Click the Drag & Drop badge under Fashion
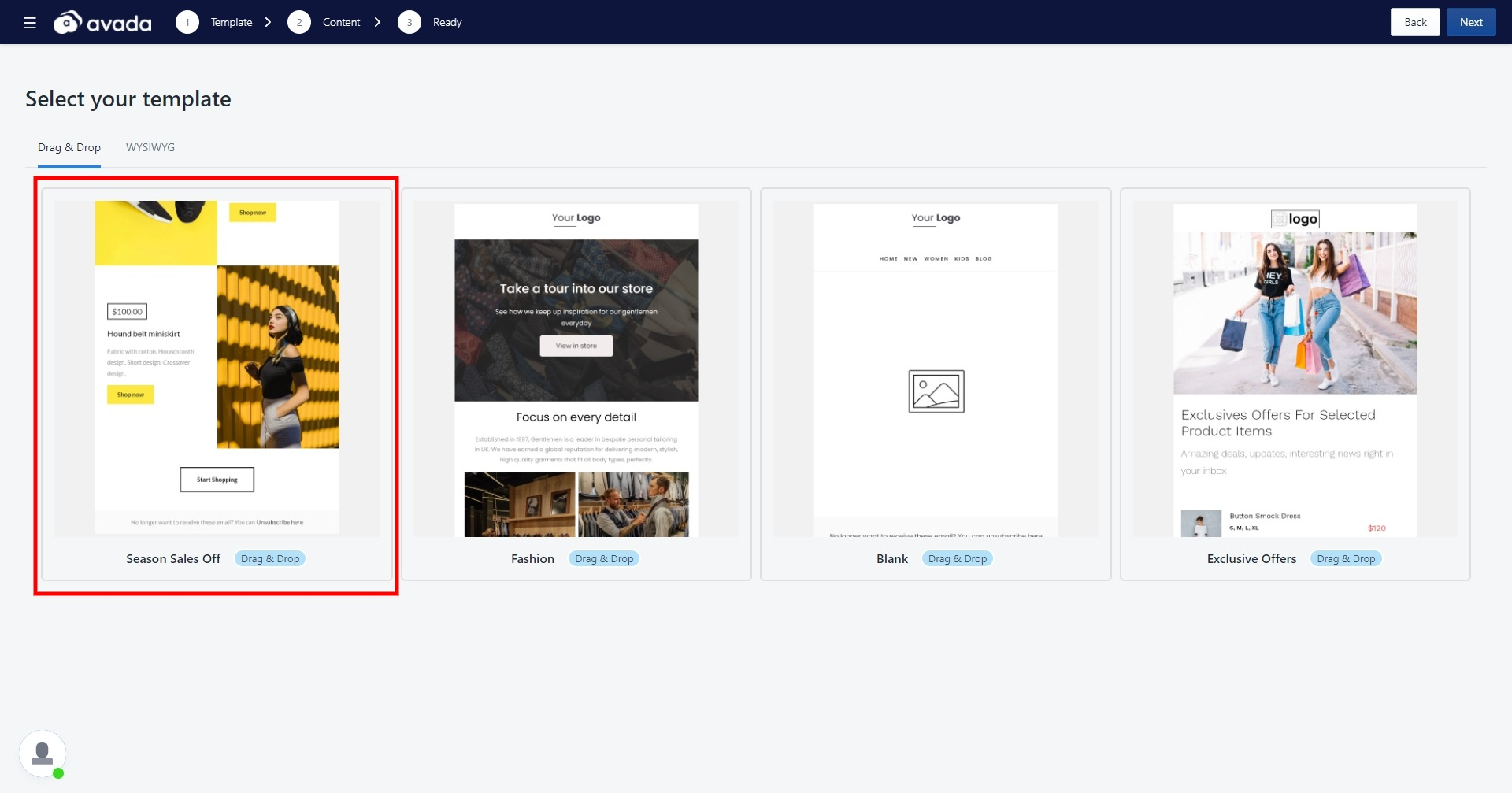Image resolution: width=1512 pixels, height=793 pixels. (604, 558)
